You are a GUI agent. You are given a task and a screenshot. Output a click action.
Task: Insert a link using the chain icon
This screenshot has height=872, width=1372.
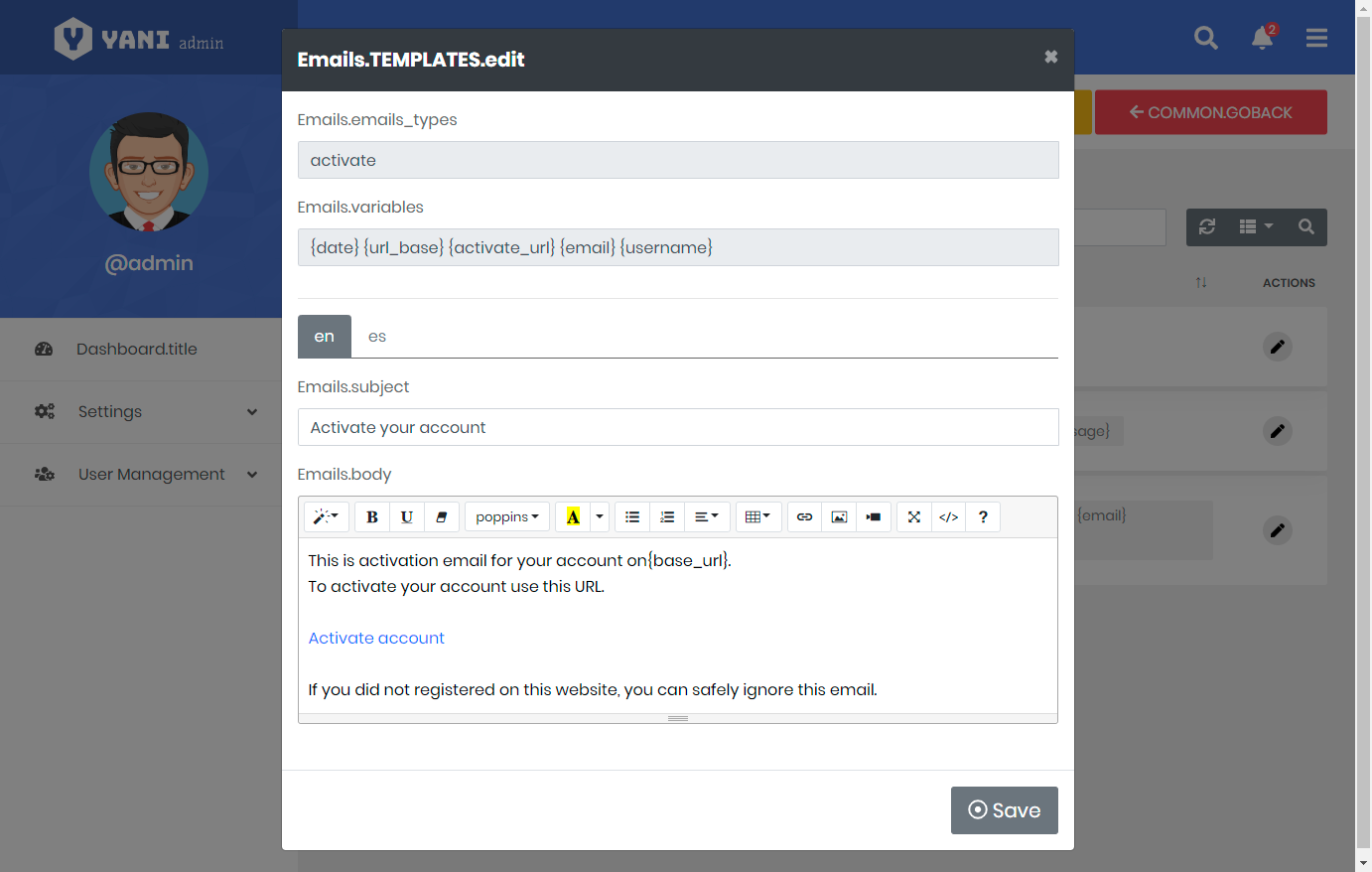click(x=804, y=516)
